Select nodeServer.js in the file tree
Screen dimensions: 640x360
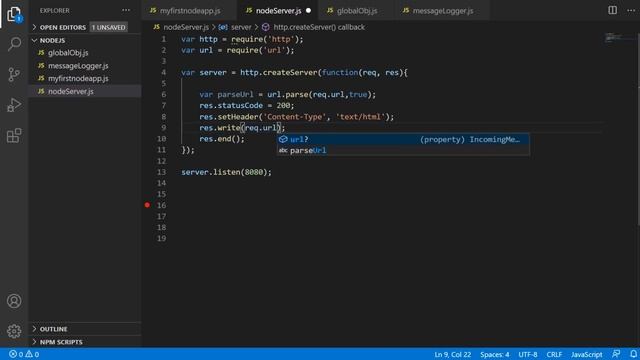pyautogui.click(x=85, y=91)
